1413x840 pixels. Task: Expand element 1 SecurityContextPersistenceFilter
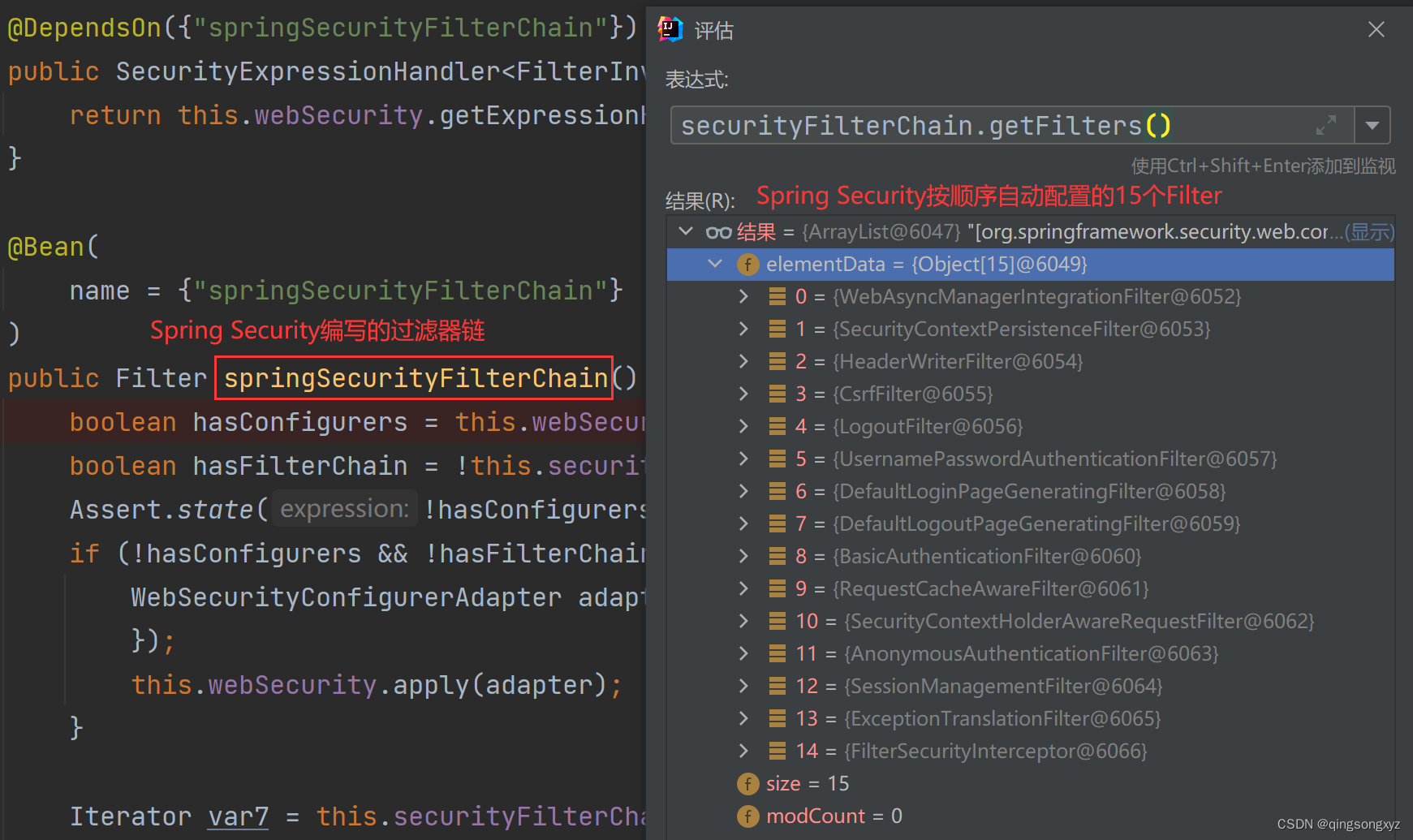click(x=743, y=329)
